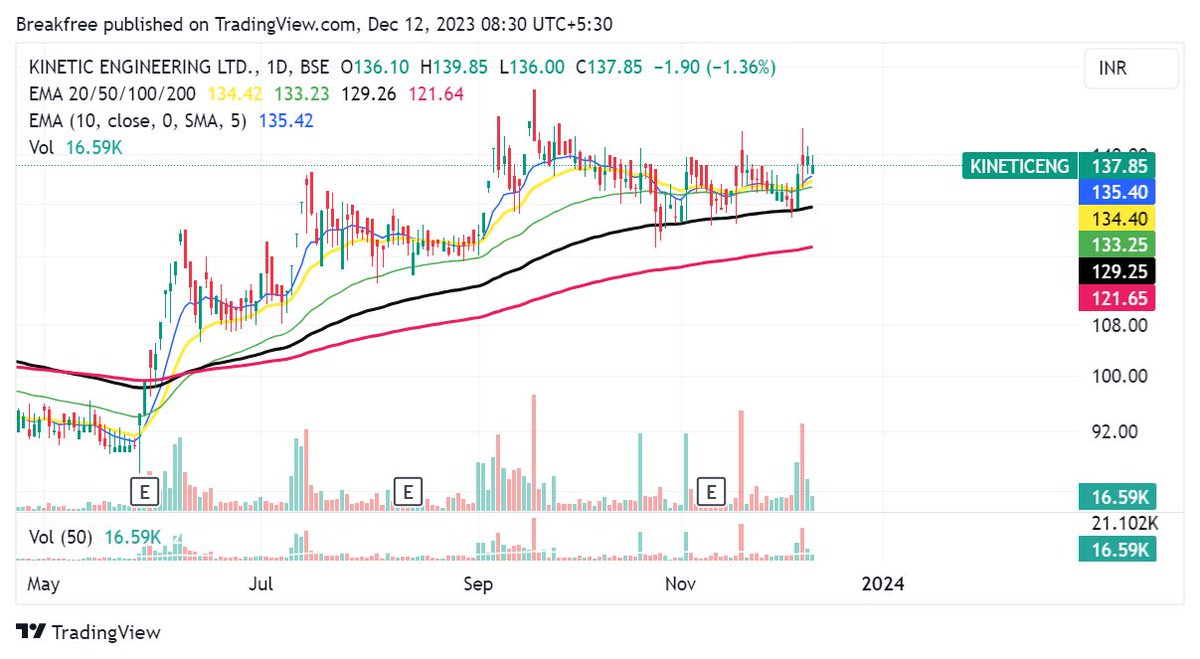Screen dimensions: 1200x659
Task: Click the Breakfree username link
Action: click(55, 23)
